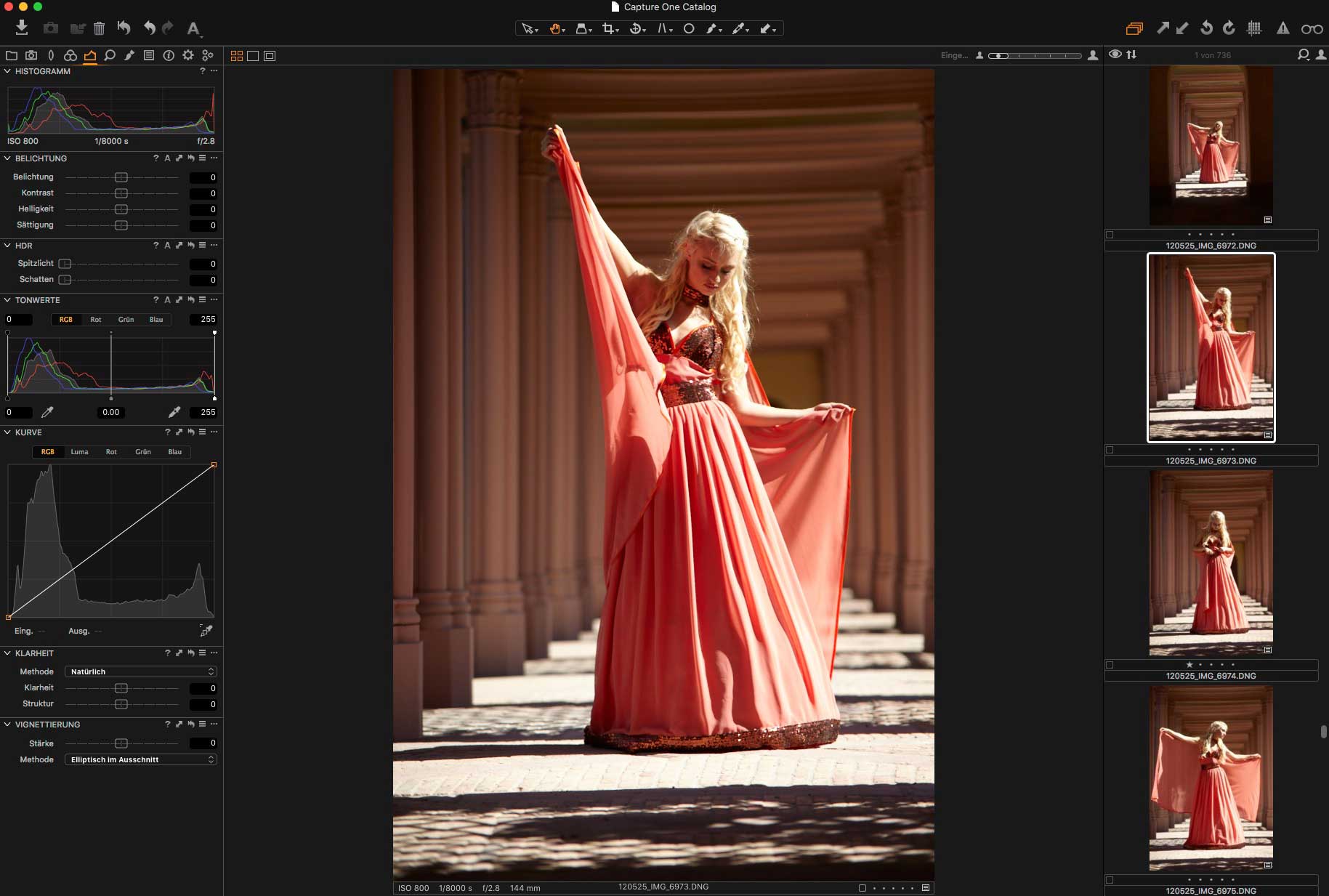Screen dimensions: 1329x896
Task: Switch to the Luma curve tab
Action: 79,452
